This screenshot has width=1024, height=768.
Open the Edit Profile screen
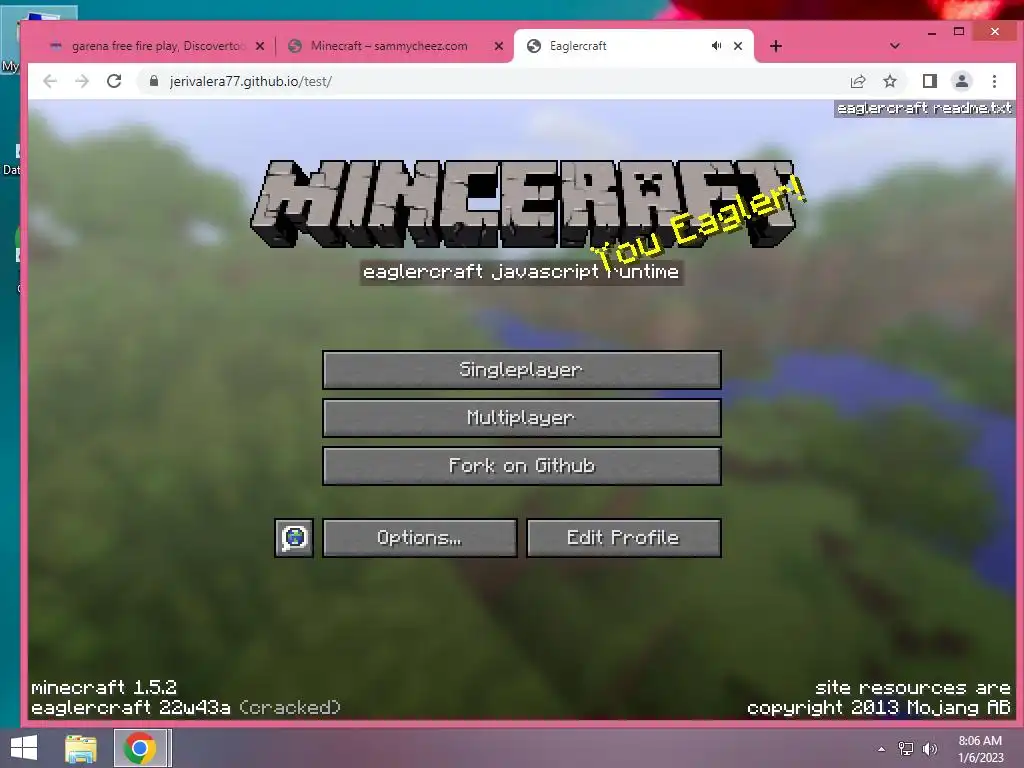pyautogui.click(x=623, y=537)
